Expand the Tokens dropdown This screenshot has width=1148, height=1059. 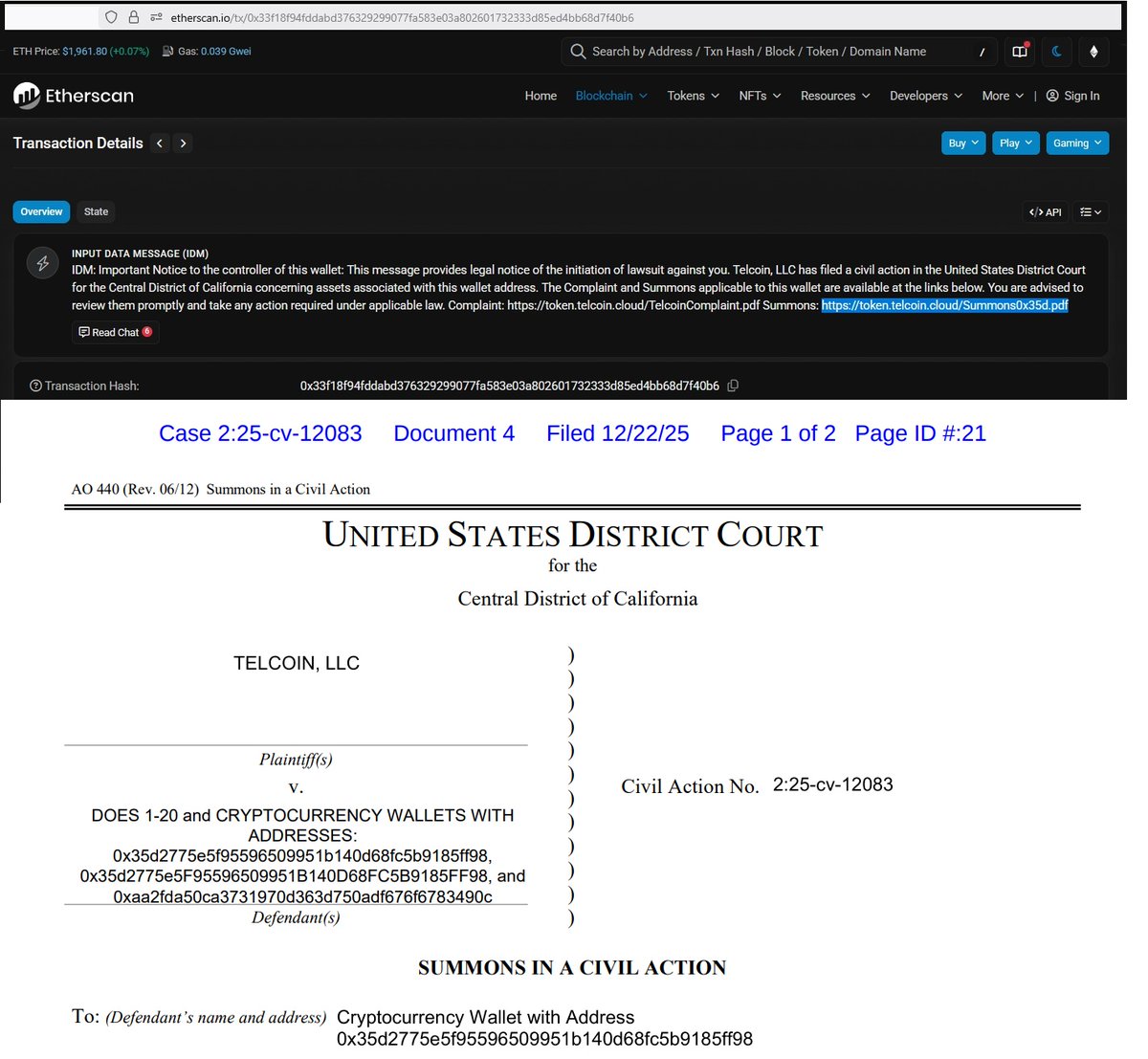coord(692,96)
